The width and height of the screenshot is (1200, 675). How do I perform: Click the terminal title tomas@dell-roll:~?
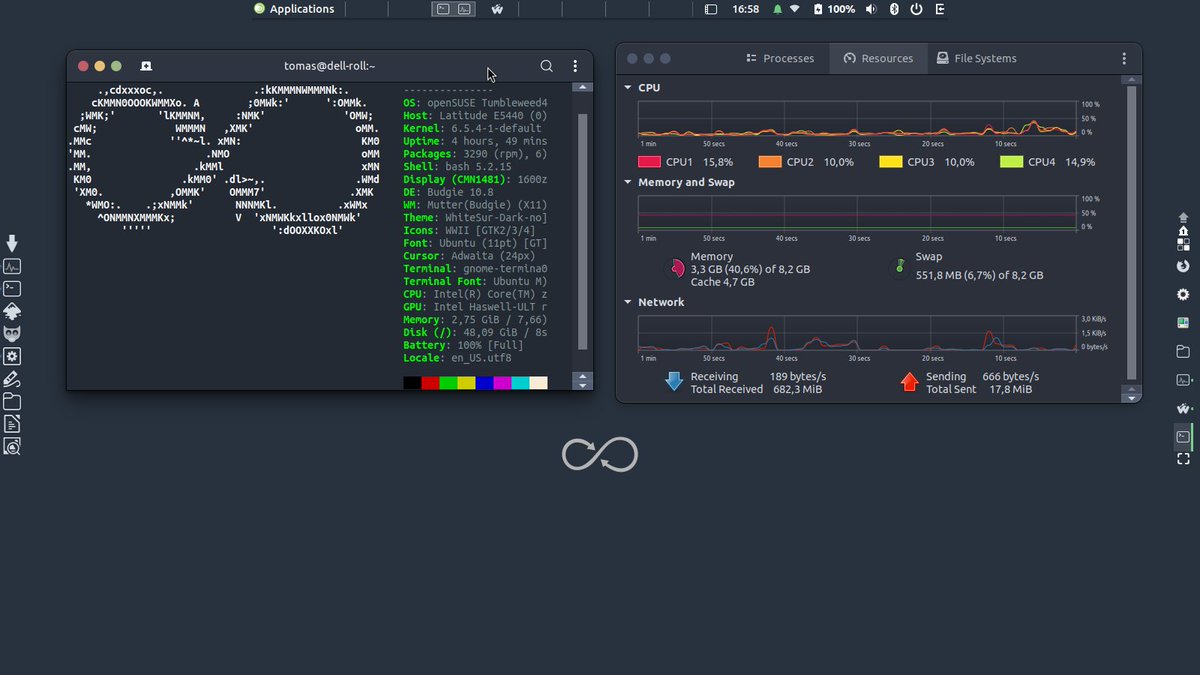tap(330, 66)
